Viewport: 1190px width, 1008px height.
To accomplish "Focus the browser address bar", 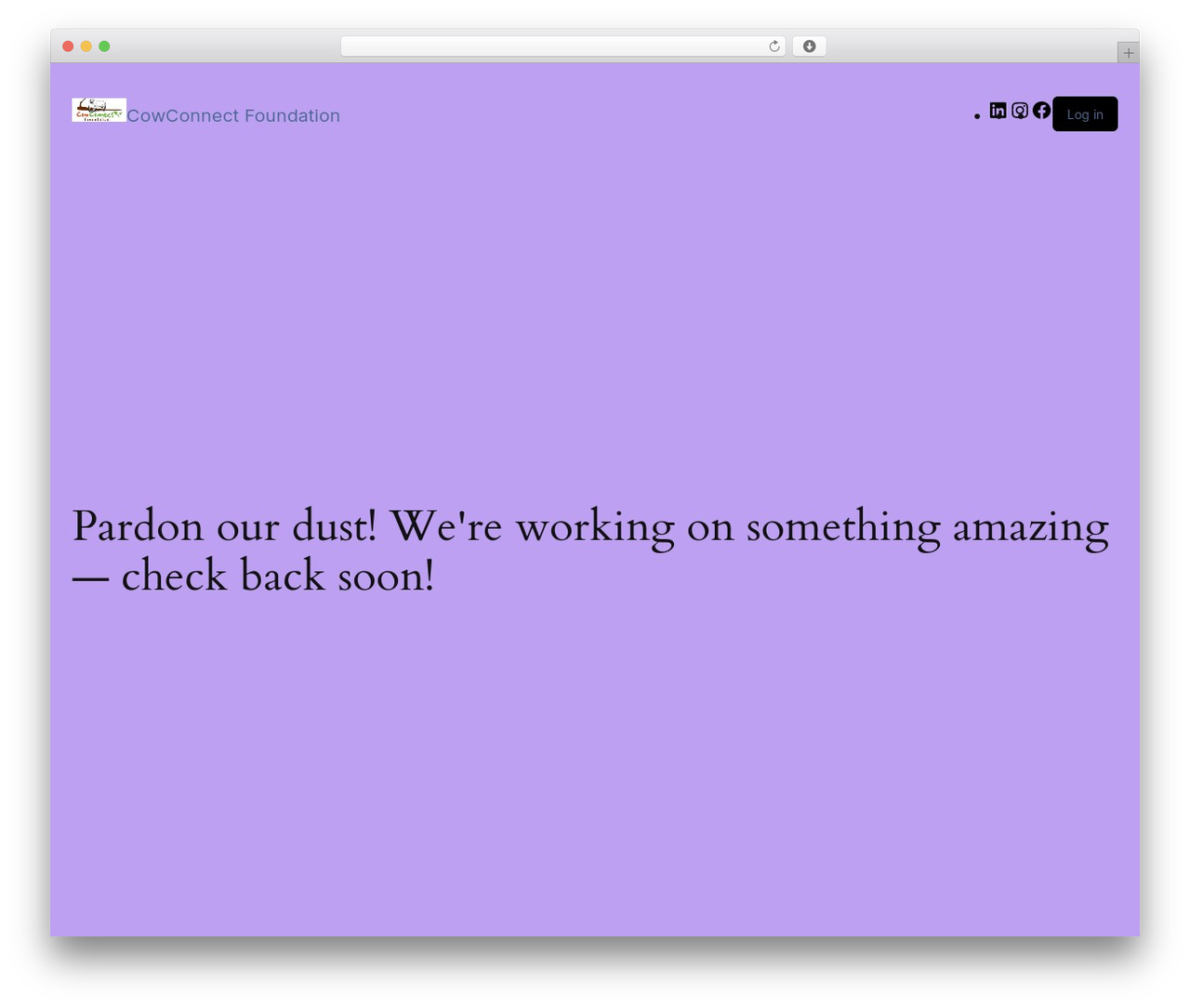I will coord(562,46).
